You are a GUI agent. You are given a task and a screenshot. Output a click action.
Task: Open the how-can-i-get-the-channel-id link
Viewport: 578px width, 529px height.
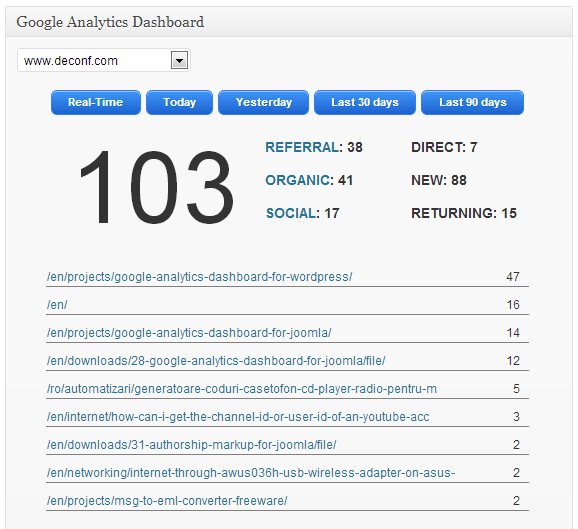point(238,417)
